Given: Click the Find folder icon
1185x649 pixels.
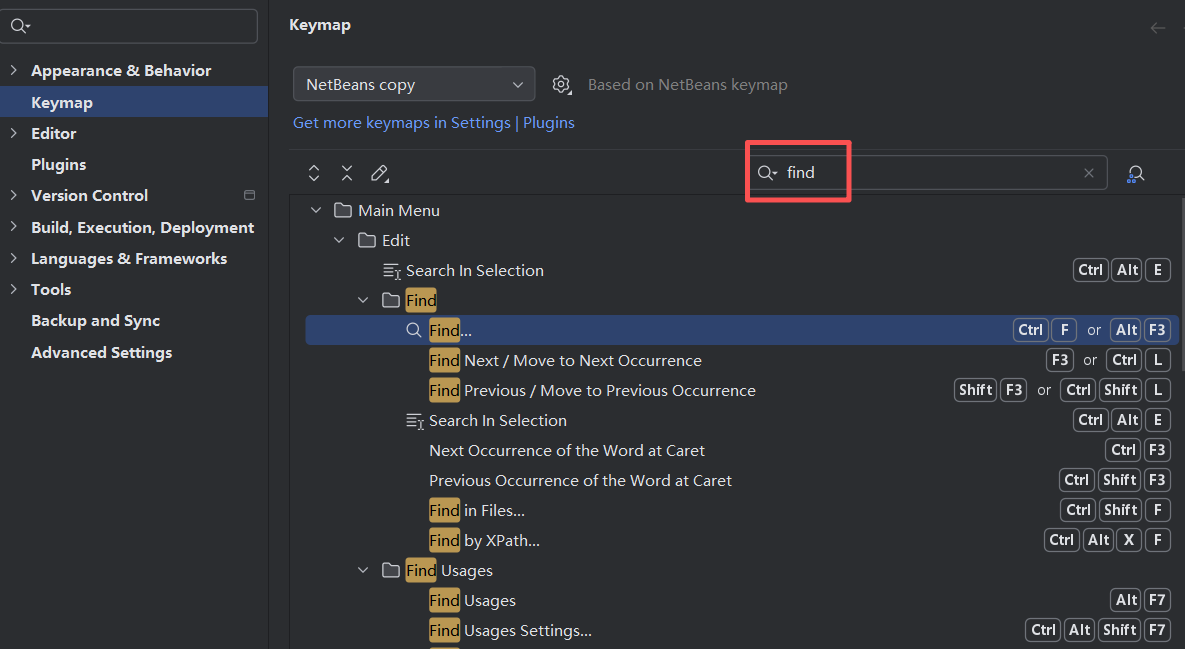Looking at the screenshot, I should point(391,300).
